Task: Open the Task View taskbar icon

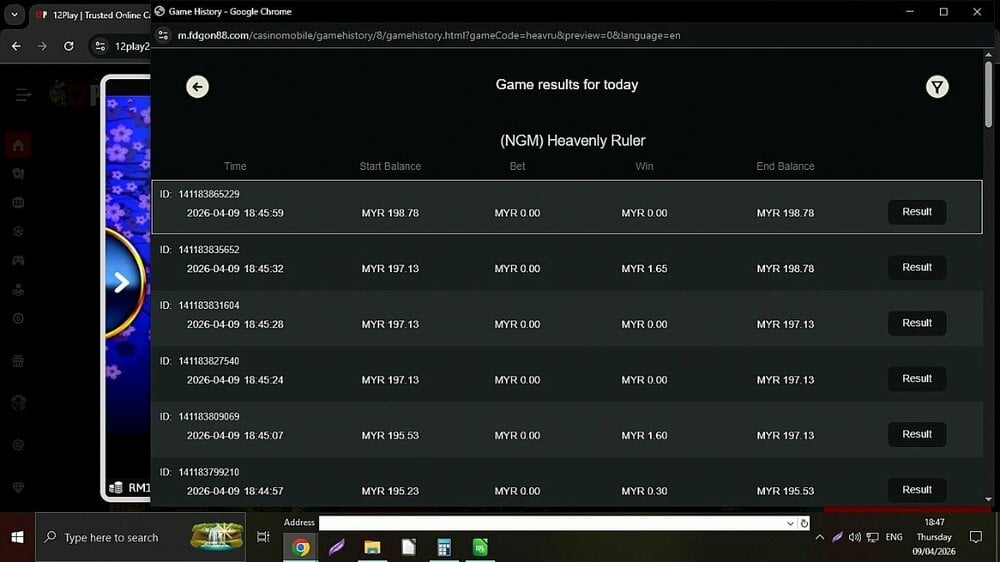Action: pyautogui.click(x=263, y=537)
